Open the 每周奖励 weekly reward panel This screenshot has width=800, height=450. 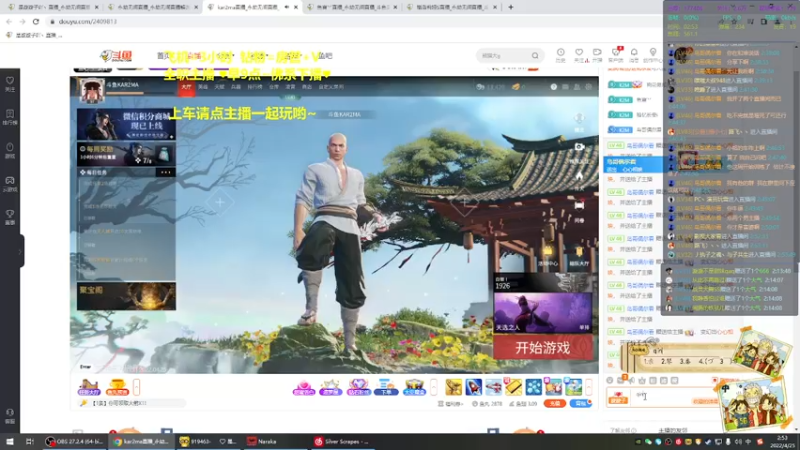[126, 154]
